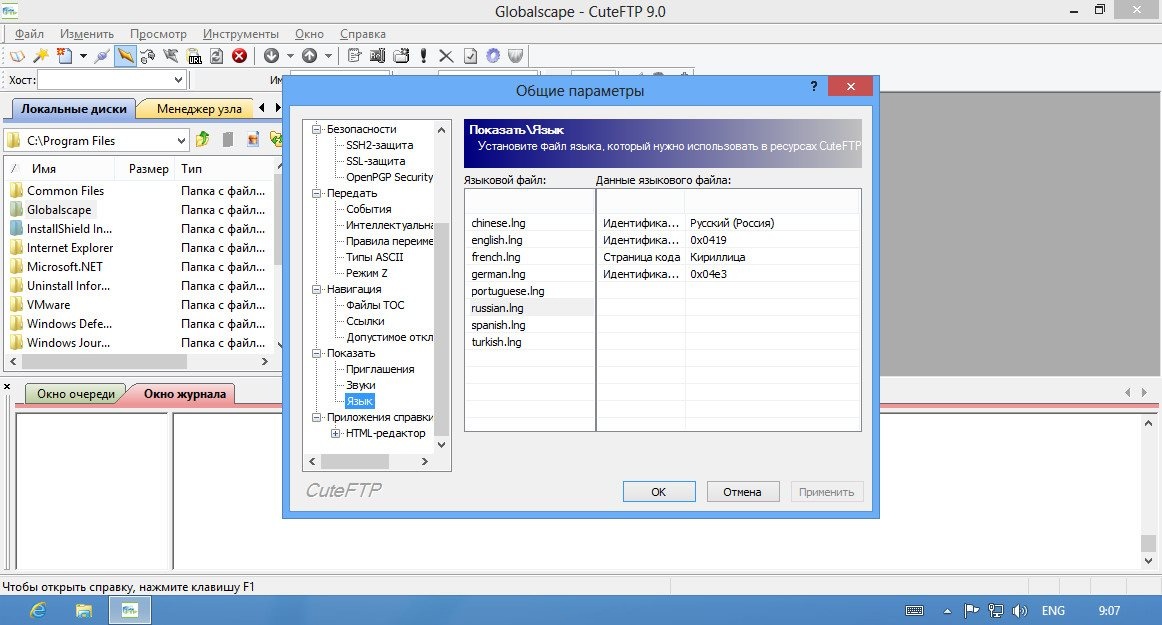Screen dimensions: 1162x625
Task: Click the settings tree vertical scrollbar down arrow
Action: tap(442, 445)
